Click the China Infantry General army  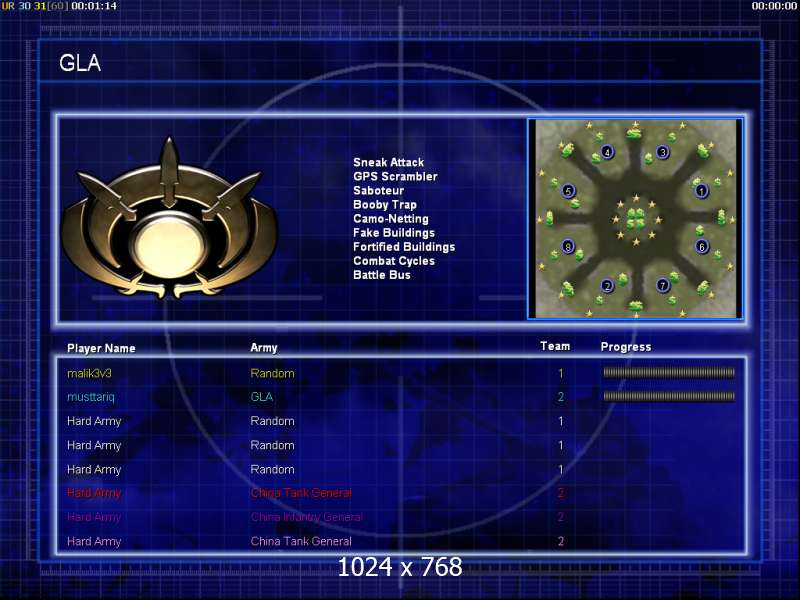307,517
